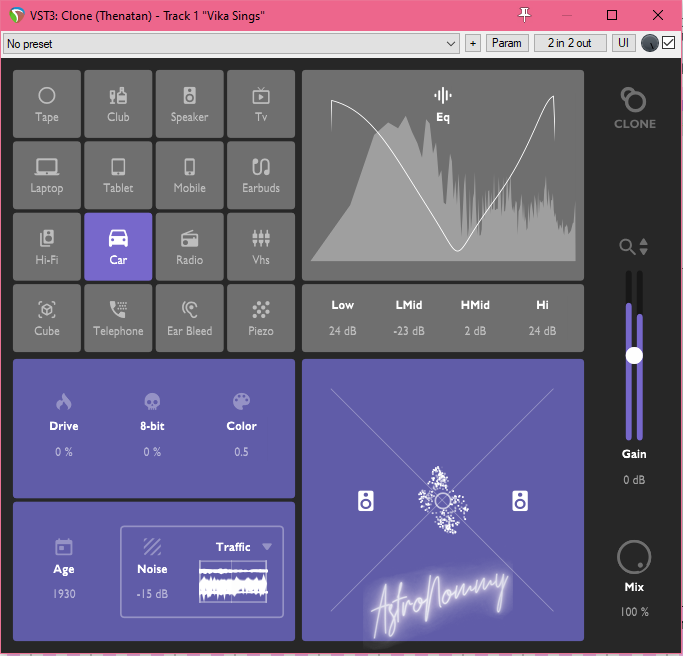Click the Low band 24 dB value

click(342, 331)
